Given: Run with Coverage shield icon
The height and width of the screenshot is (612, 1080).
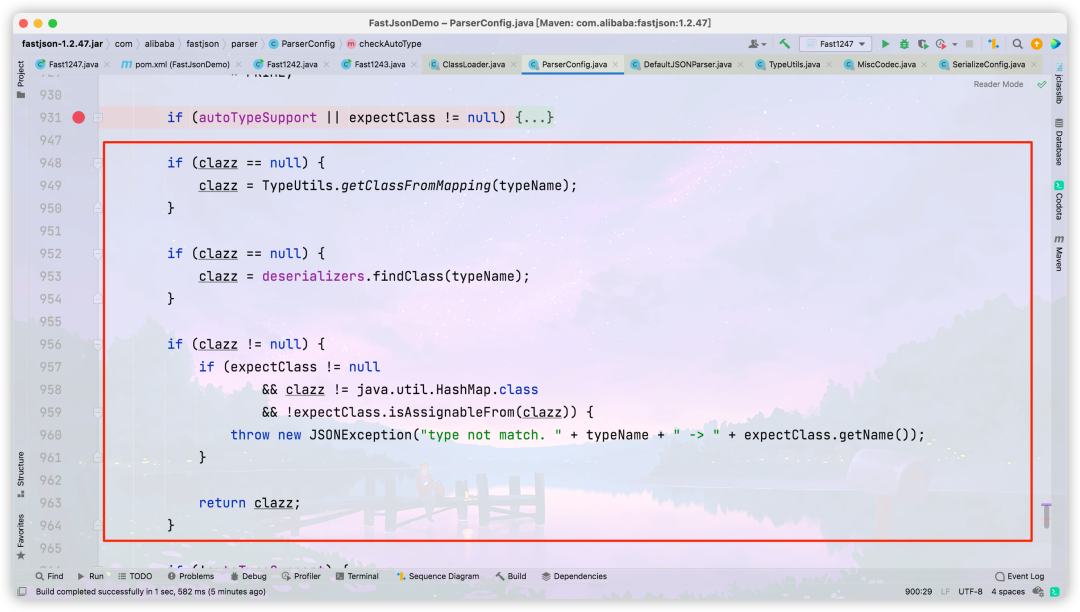Looking at the screenshot, I should pos(923,43).
